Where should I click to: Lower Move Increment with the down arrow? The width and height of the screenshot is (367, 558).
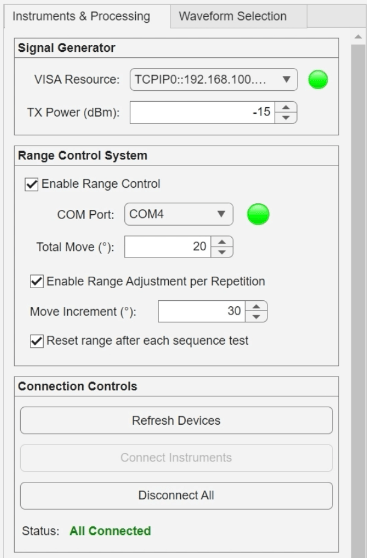coord(256,317)
